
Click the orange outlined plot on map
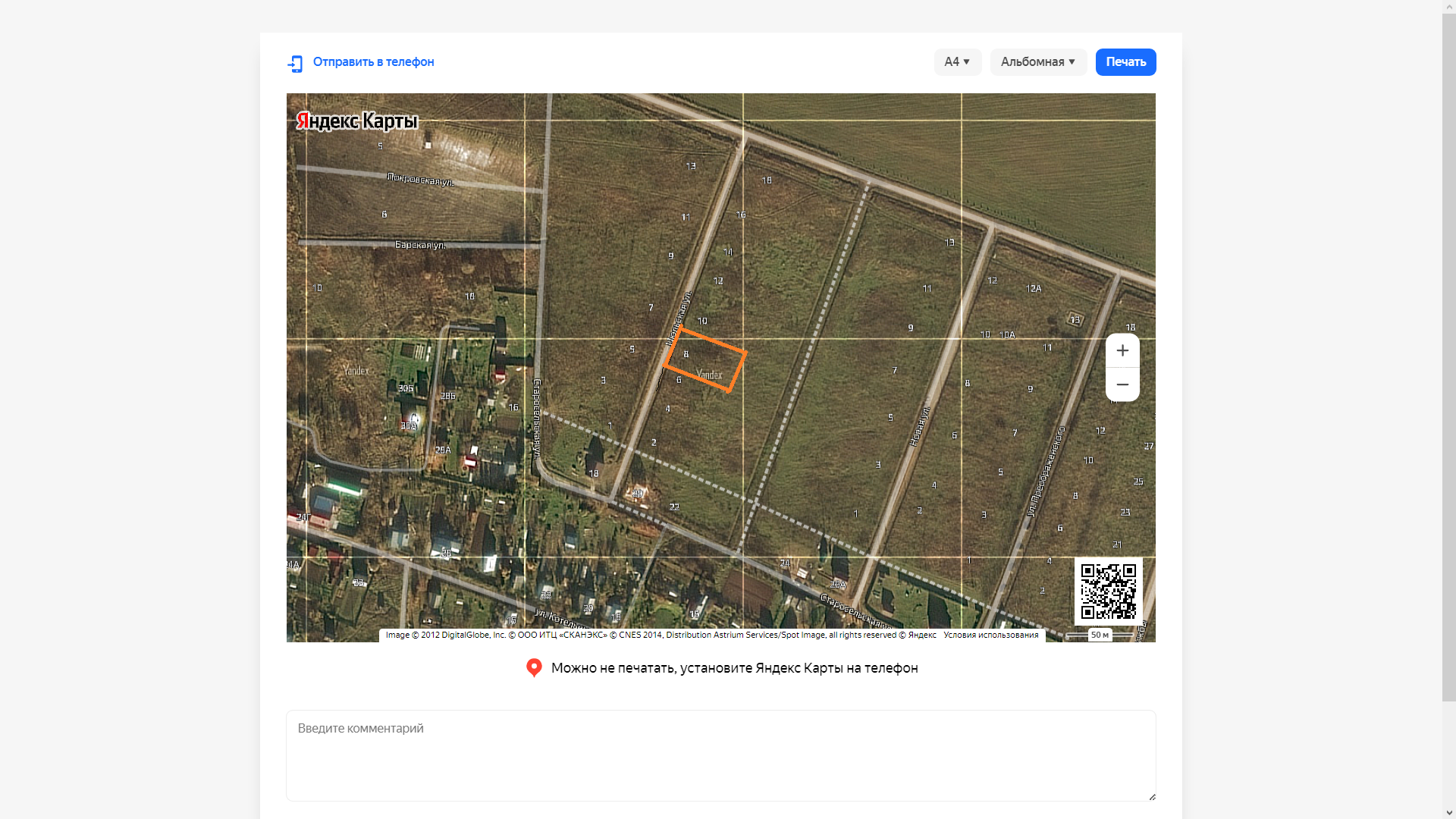point(705,360)
